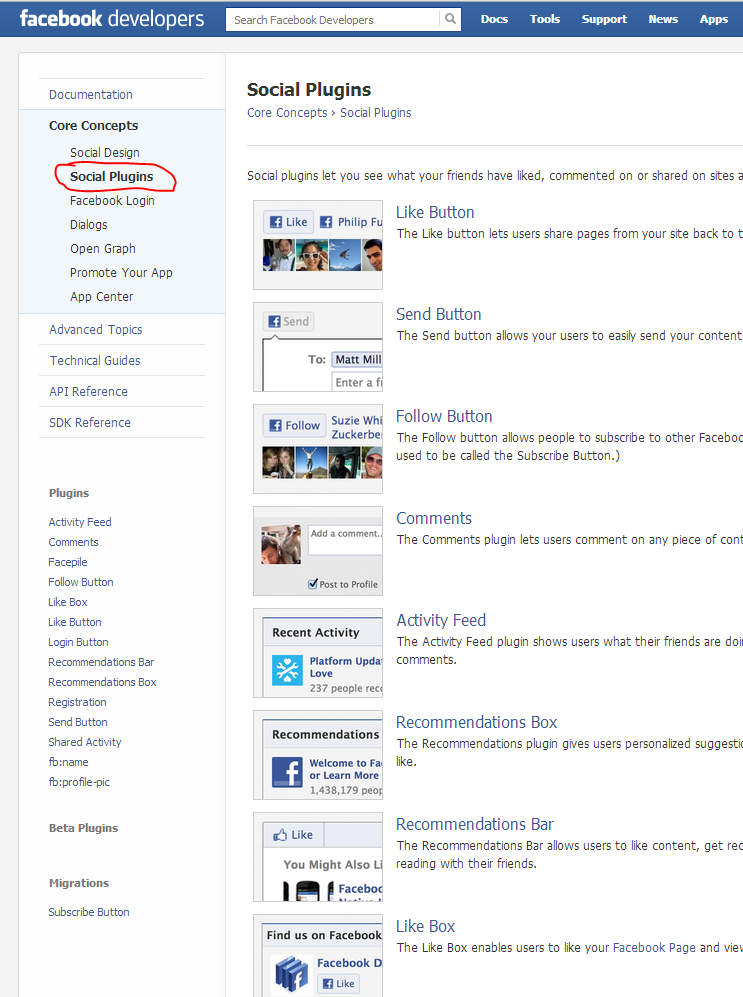Open Comments in Plugins list
Viewport: 743px width, 997px height.
[74, 542]
